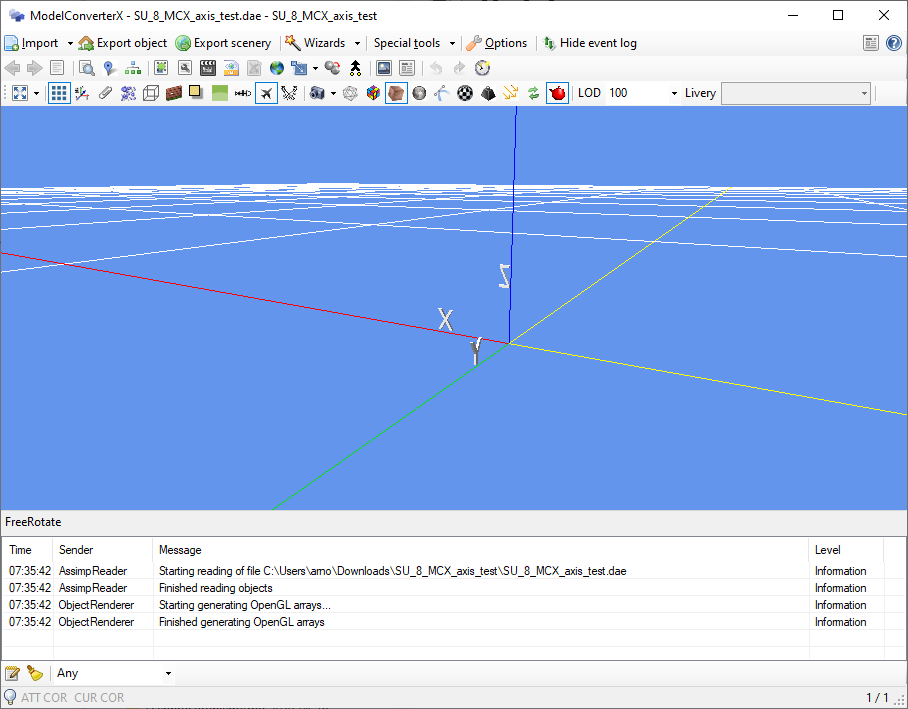Toggle the event log panel icon near Help
Image resolution: width=908 pixels, height=709 pixels.
870,43
